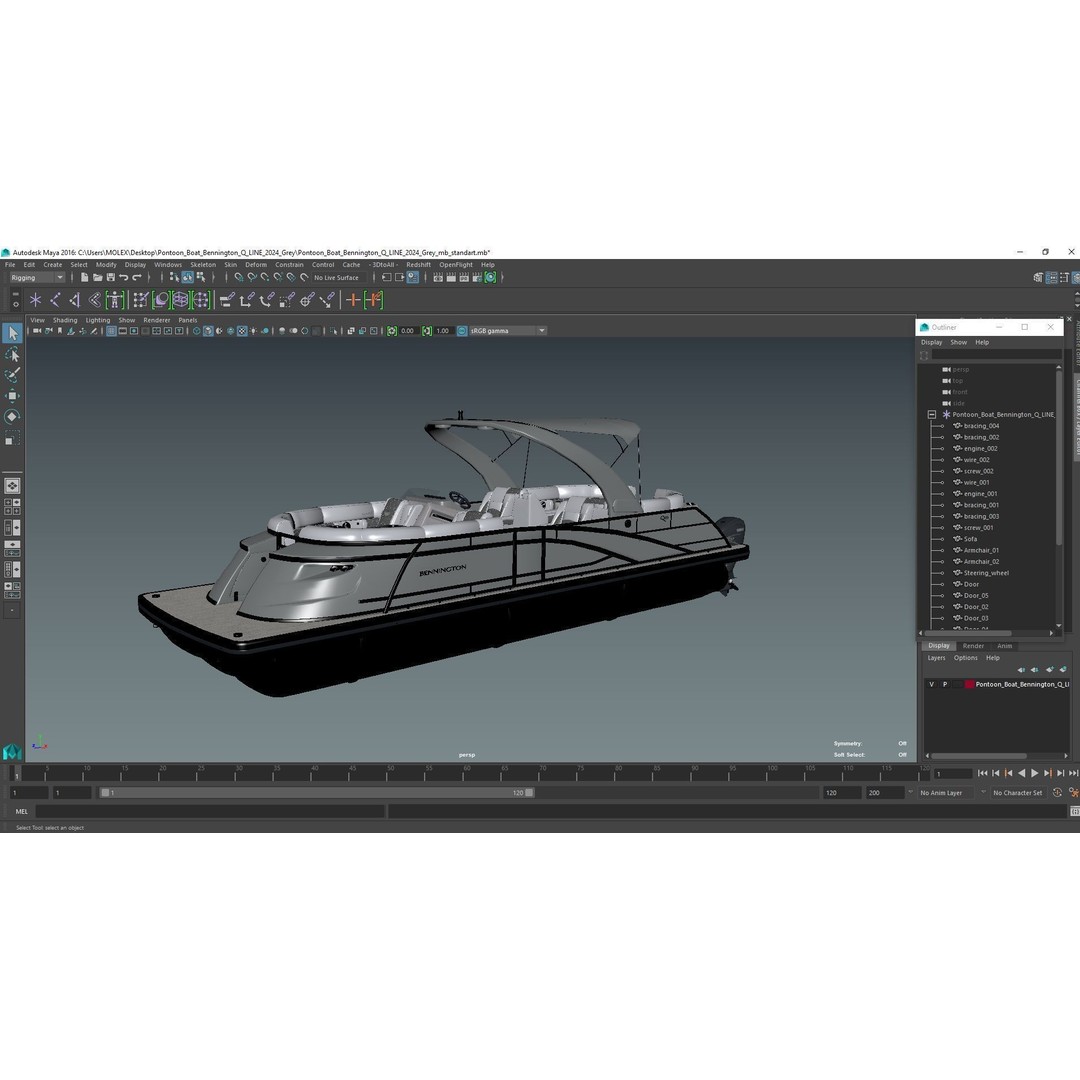
Task: Select Steering_wheel in the Outliner
Action: click(x=986, y=573)
